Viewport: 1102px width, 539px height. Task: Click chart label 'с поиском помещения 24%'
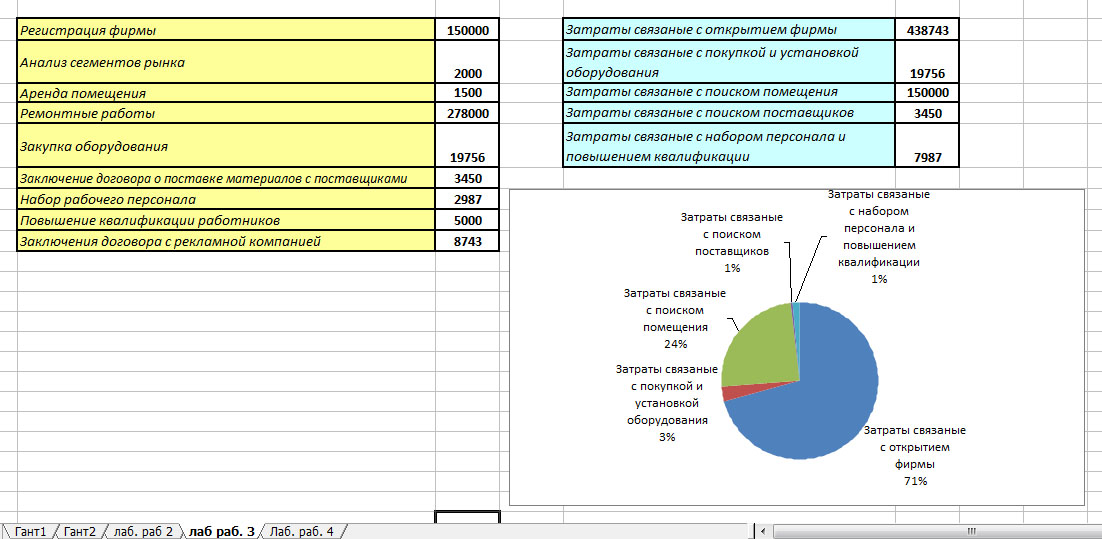675,318
